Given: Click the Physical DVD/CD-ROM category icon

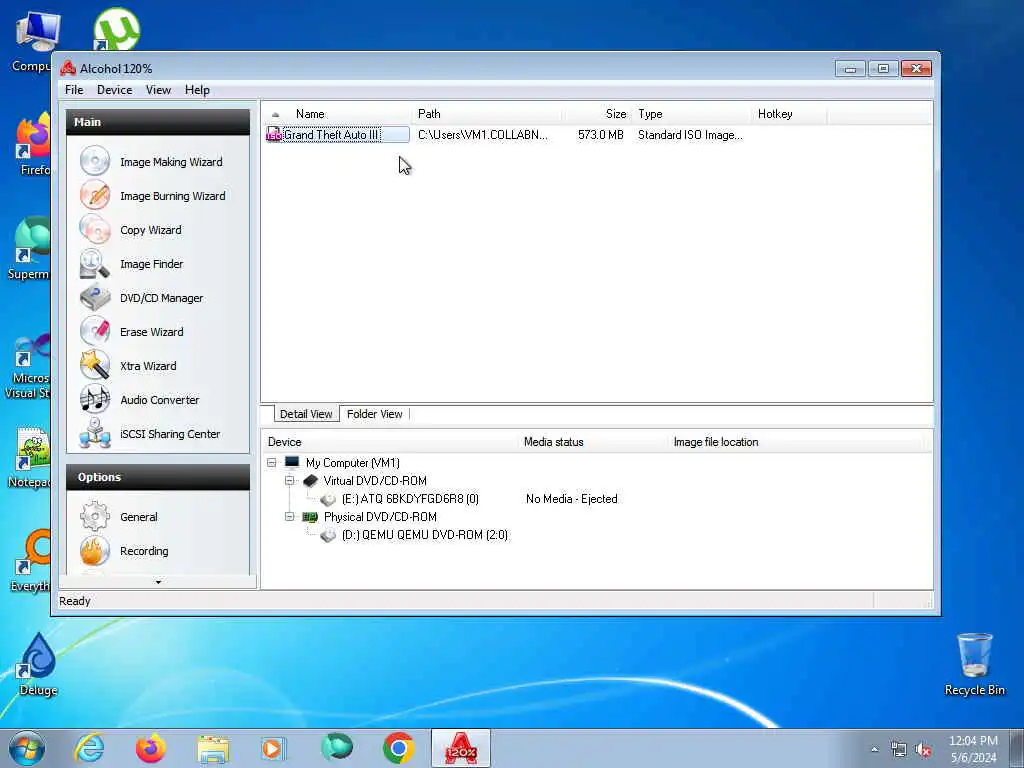Looking at the screenshot, I should pyautogui.click(x=310, y=517).
